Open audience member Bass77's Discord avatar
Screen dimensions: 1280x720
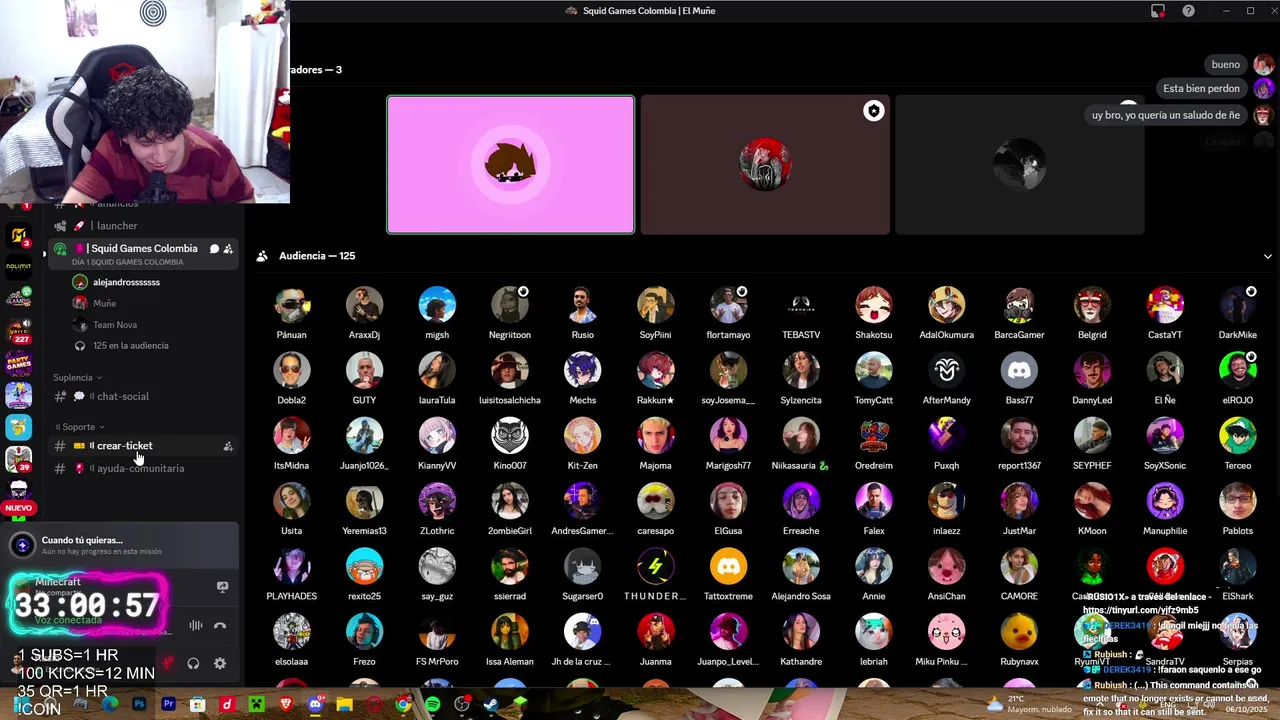point(1019,370)
